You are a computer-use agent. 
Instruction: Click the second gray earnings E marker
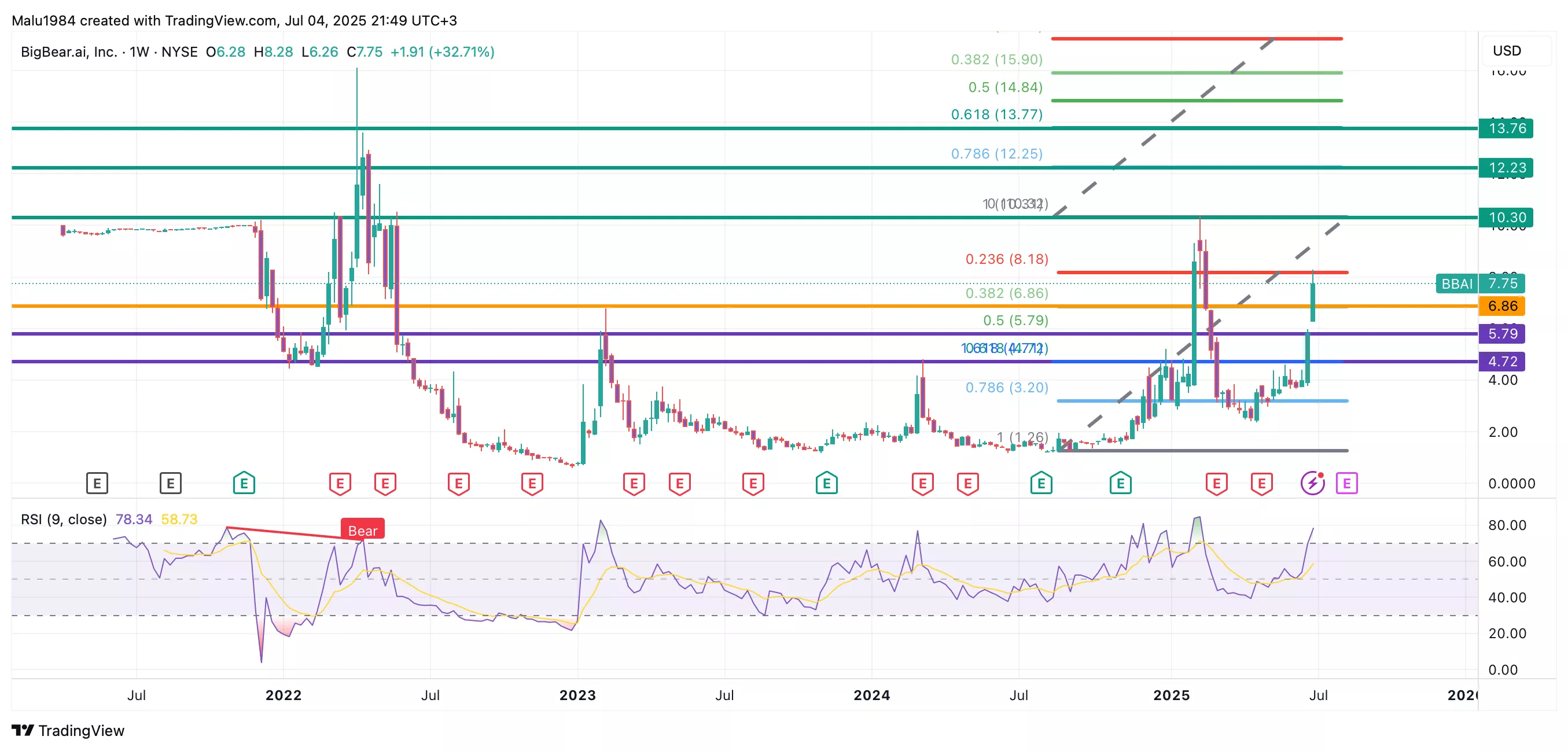171,484
